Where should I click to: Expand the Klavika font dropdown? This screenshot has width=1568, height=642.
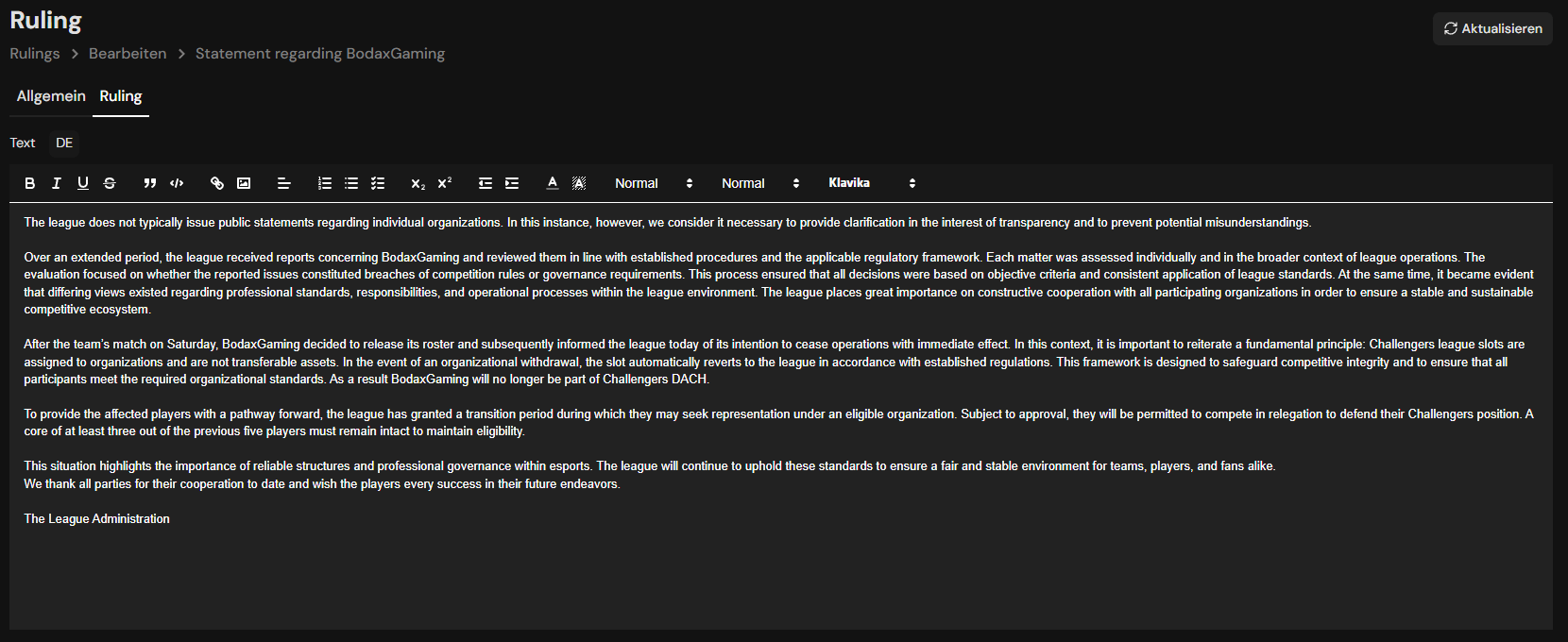click(x=872, y=183)
